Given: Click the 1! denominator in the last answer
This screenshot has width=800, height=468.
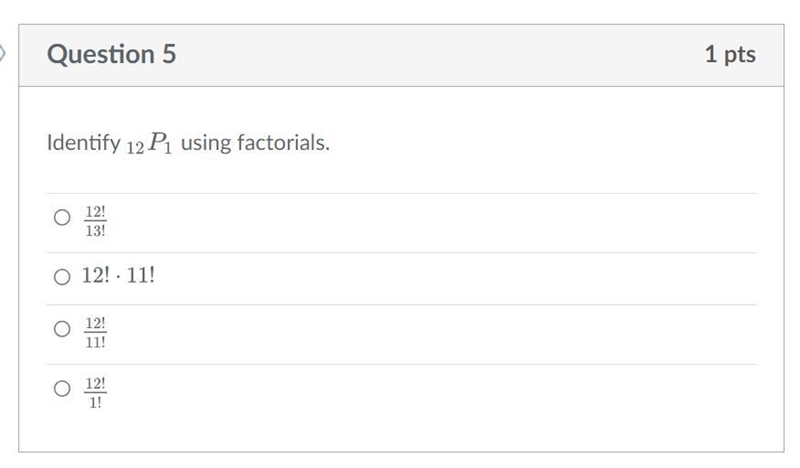Looking at the screenshot, I should point(95,403).
